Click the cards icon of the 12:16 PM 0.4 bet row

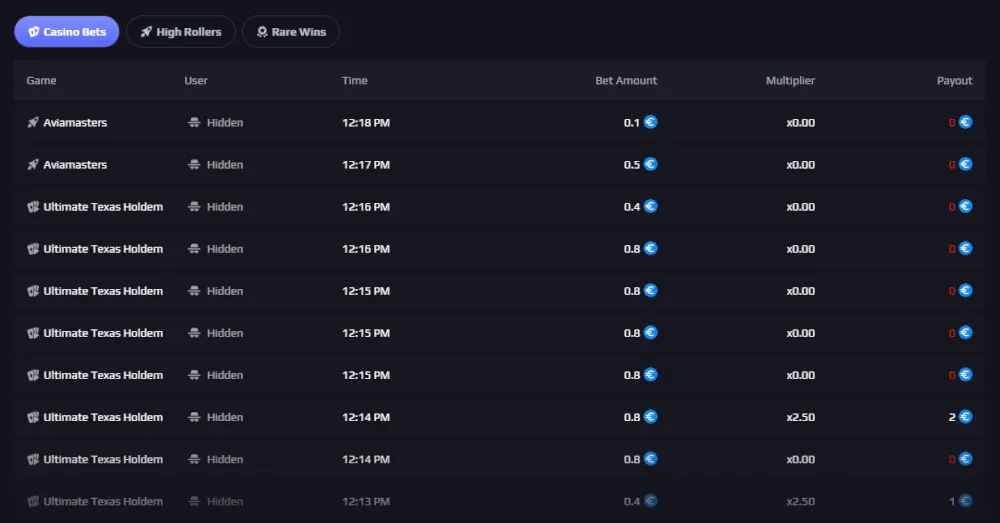(33, 207)
